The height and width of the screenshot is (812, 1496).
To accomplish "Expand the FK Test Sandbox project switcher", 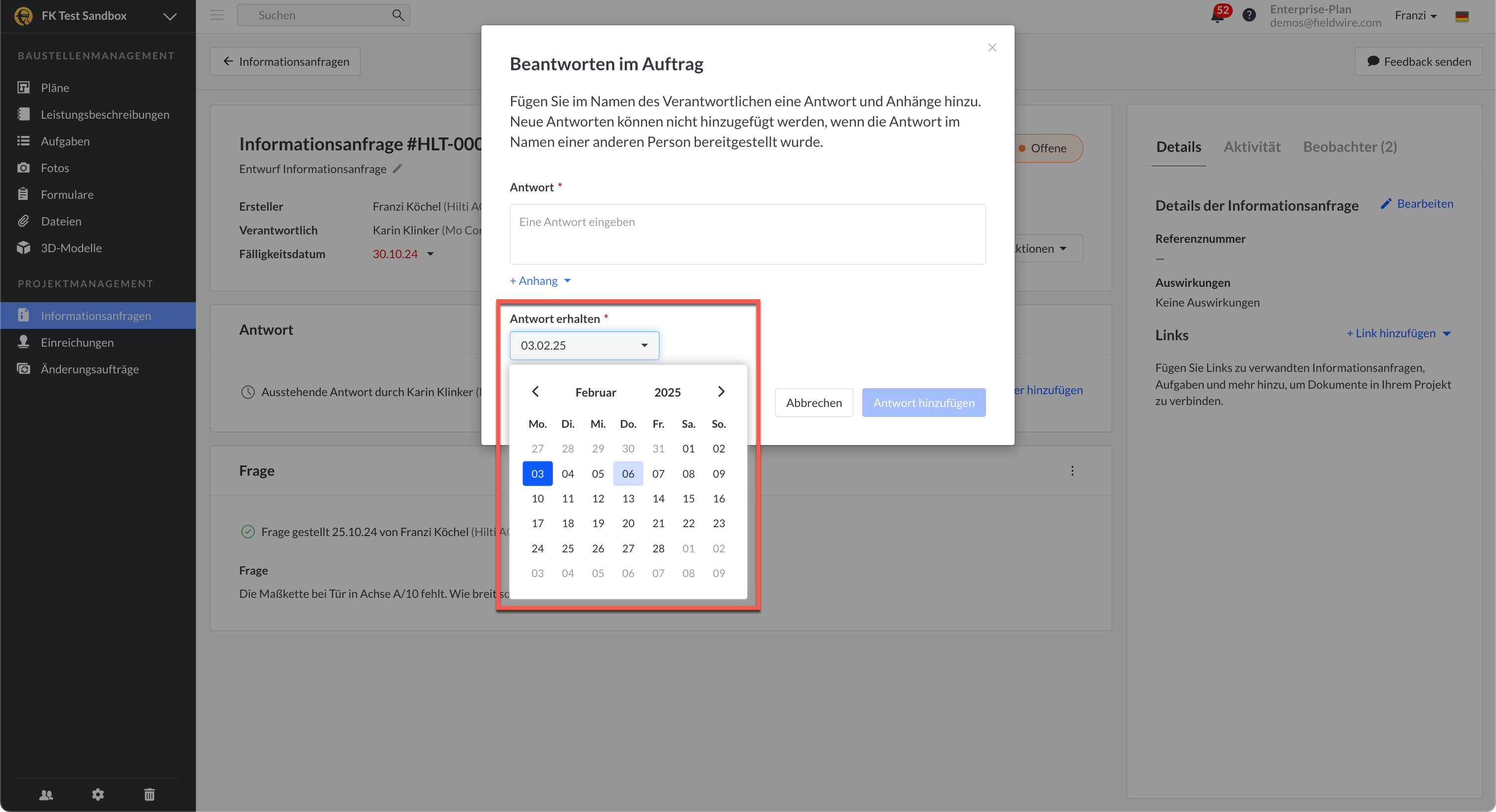I will (x=170, y=16).
